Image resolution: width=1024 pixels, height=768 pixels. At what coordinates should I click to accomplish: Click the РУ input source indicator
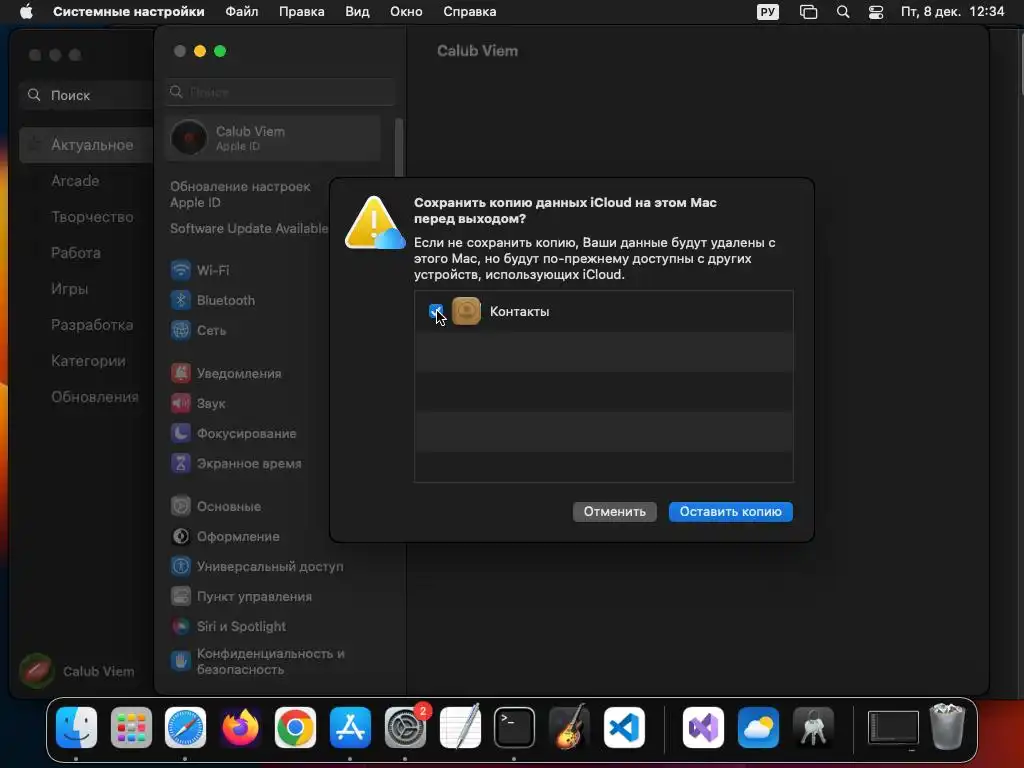[767, 12]
